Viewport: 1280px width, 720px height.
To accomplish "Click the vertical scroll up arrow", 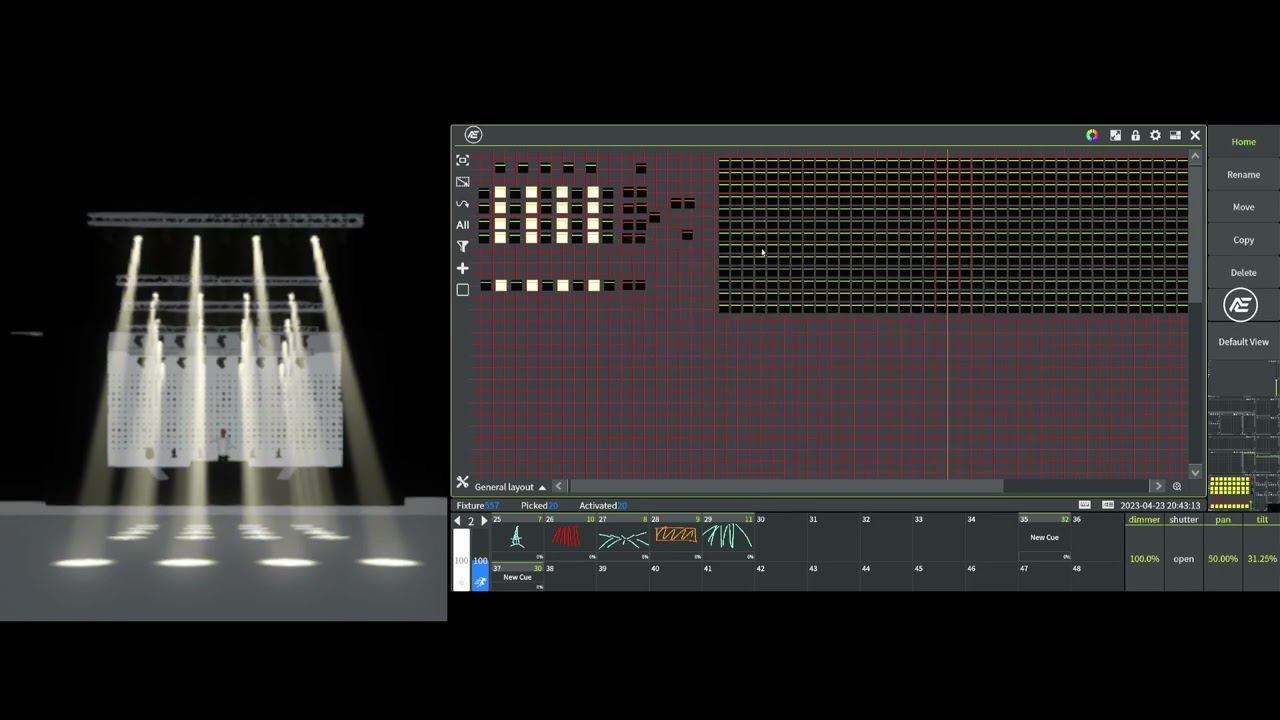I will 1195,156.
